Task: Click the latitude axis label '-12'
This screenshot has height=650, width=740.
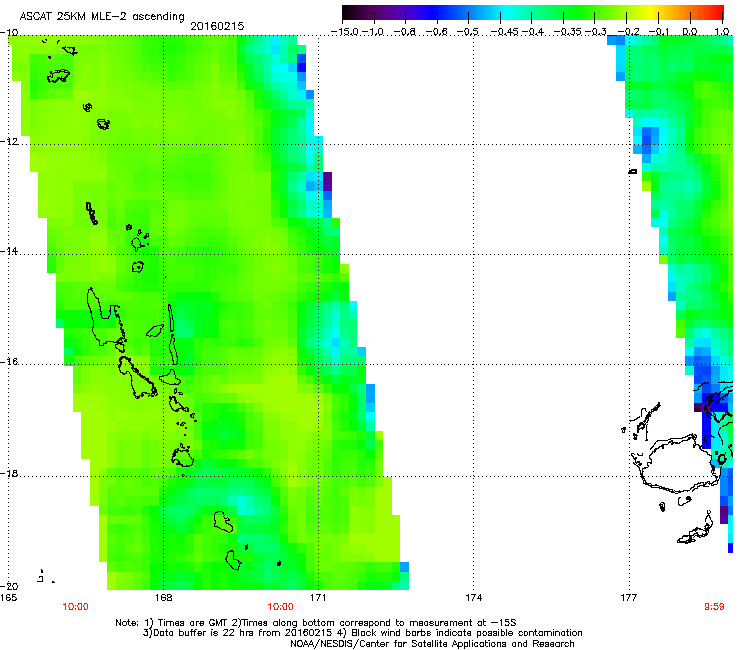Action: coord(9,142)
